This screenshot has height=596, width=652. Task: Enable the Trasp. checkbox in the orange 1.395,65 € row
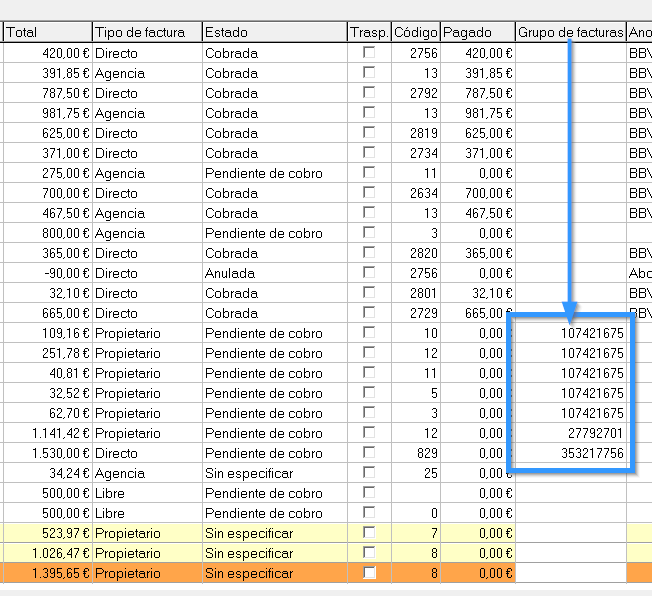pyautogui.click(x=370, y=573)
